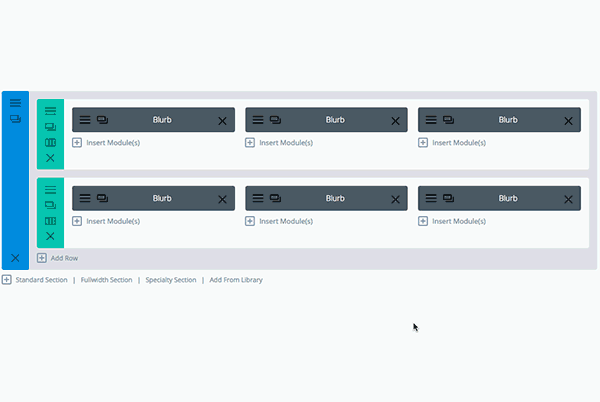Viewport: 600px width, 402px height.
Task: Select first row left Blurb title
Action: [x=162, y=120]
